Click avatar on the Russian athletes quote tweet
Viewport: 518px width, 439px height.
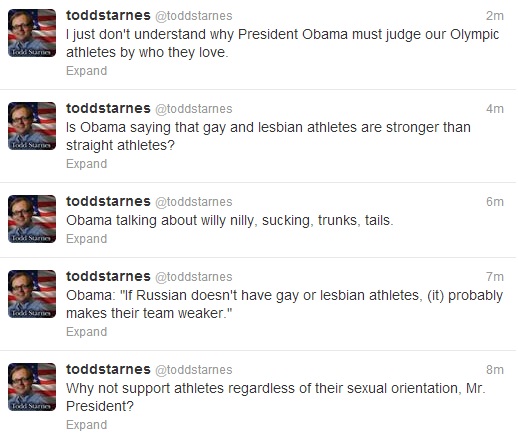point(32,294)
